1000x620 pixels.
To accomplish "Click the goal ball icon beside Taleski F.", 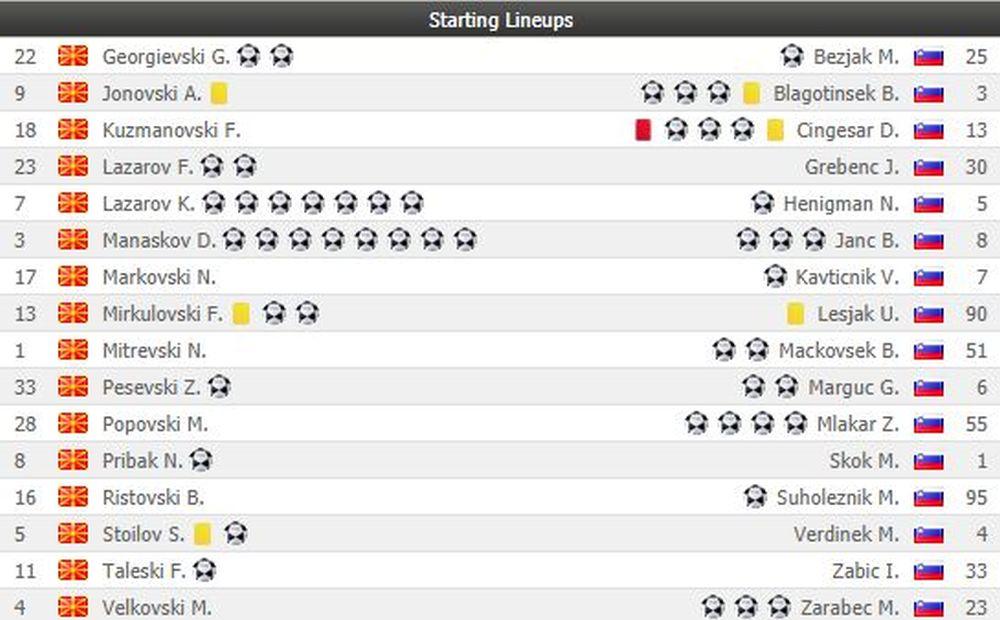I will coord(205,571).
